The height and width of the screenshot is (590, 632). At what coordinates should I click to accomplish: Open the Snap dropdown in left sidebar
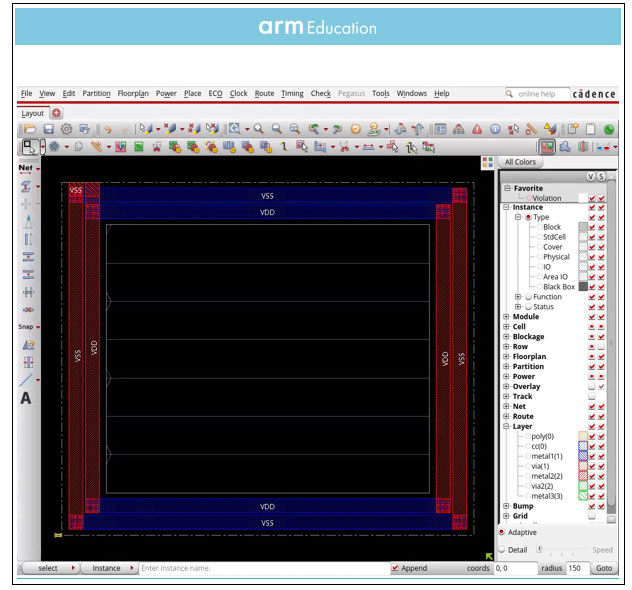pyautogui.click(x=36, y=326)
